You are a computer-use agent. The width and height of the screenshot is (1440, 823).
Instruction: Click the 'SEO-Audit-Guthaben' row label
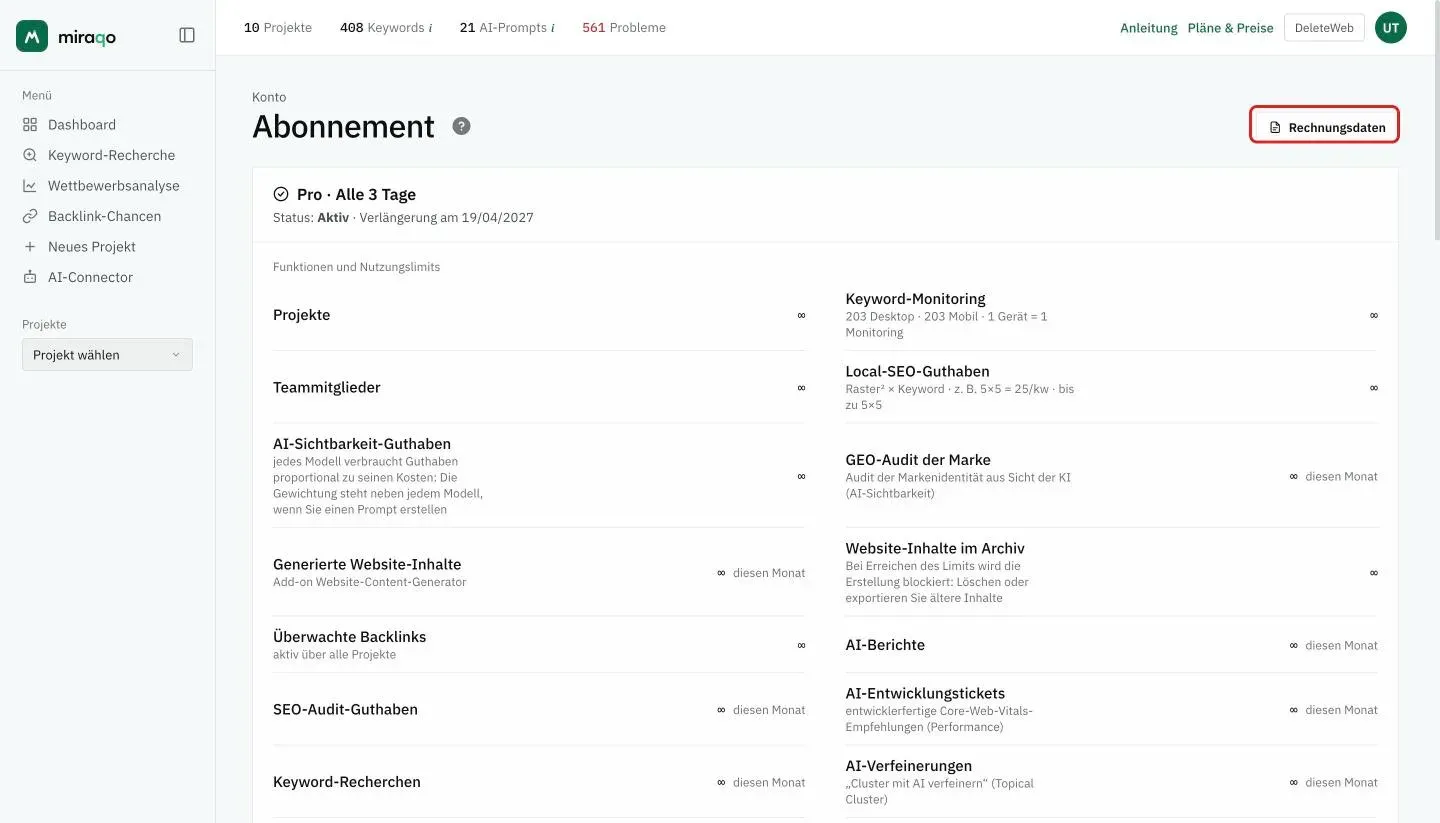point(345,709)
